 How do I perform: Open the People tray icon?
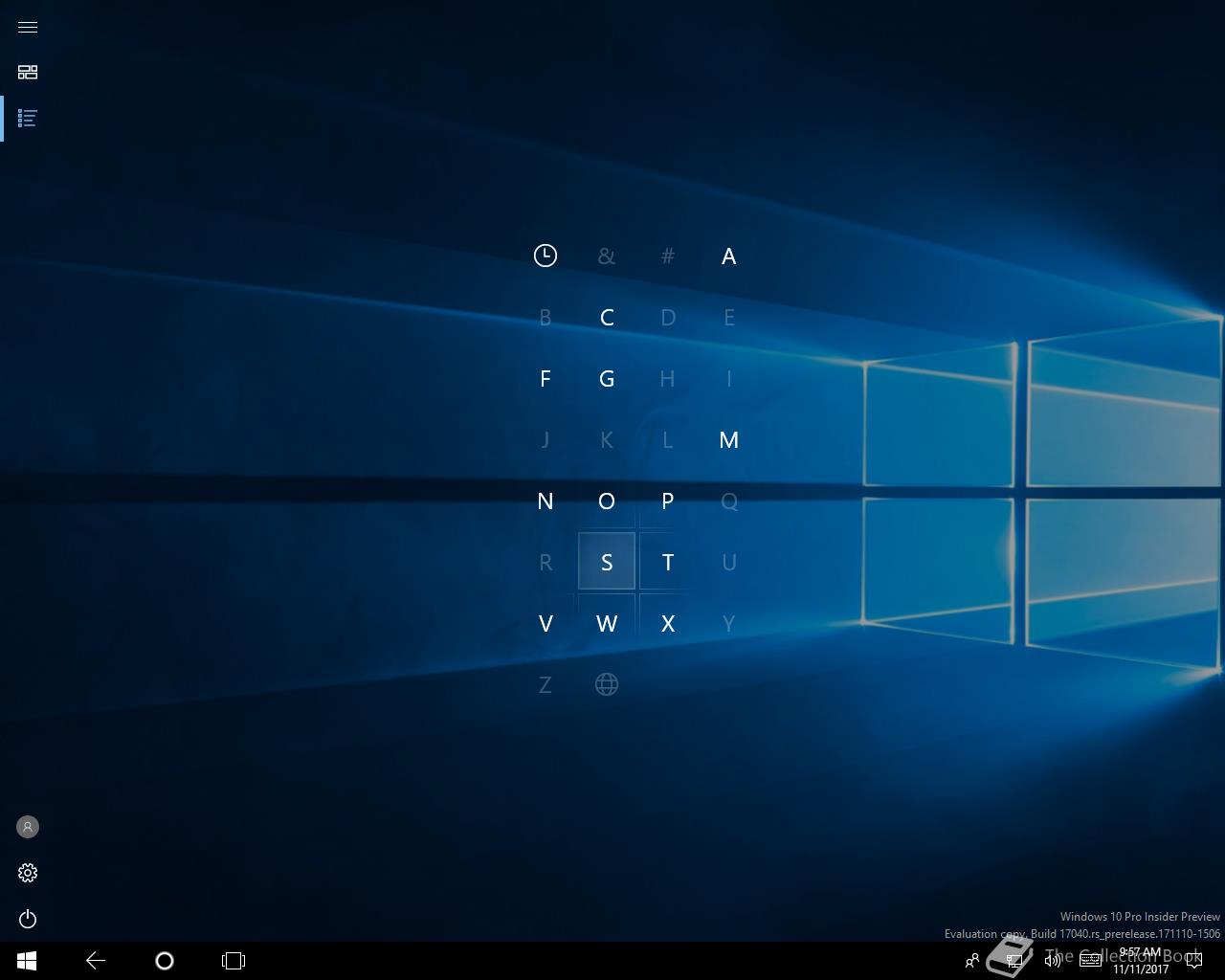(972, 961)
